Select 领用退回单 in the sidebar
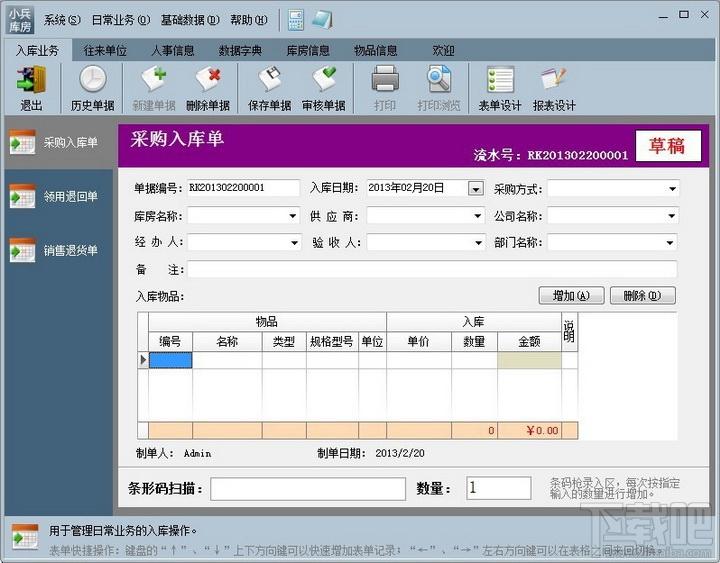Viewport: 720px width, 563px height. pyautogui.click(x=59, y=197)
